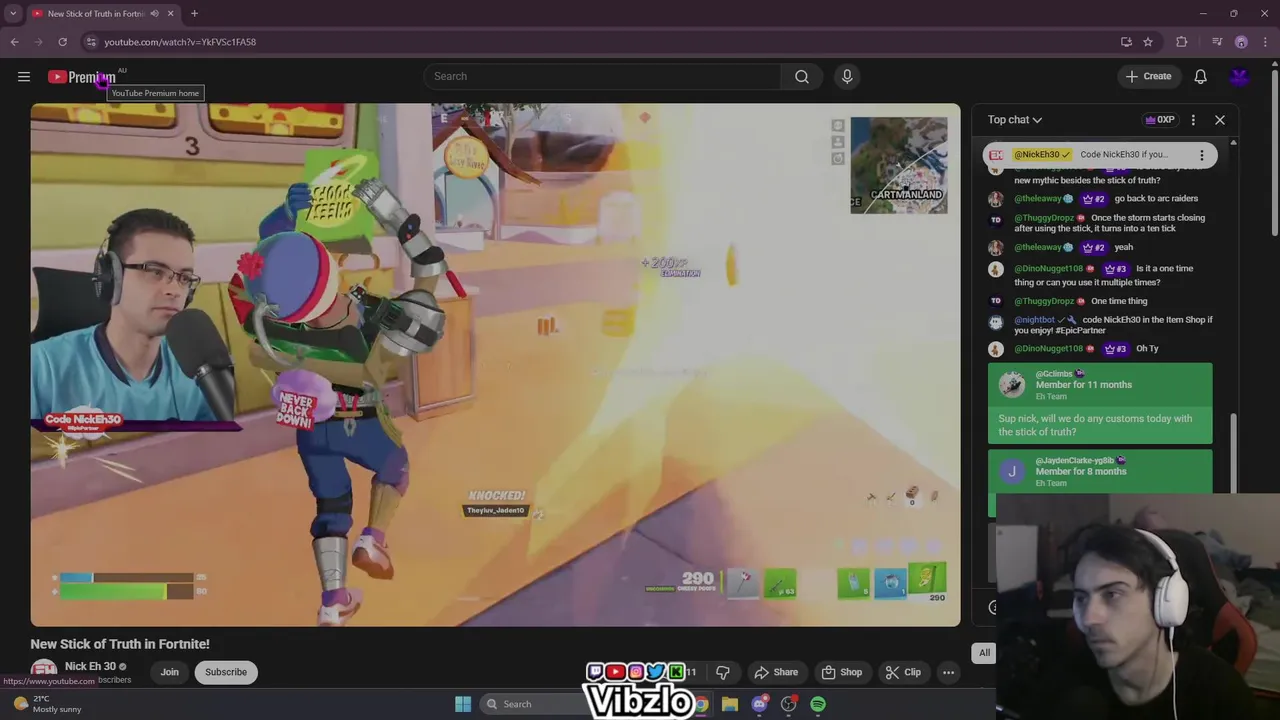The image size is (1280, 720).
Task: Click the pinned @NickEh30 message banner
Action: coord(1100,155)
